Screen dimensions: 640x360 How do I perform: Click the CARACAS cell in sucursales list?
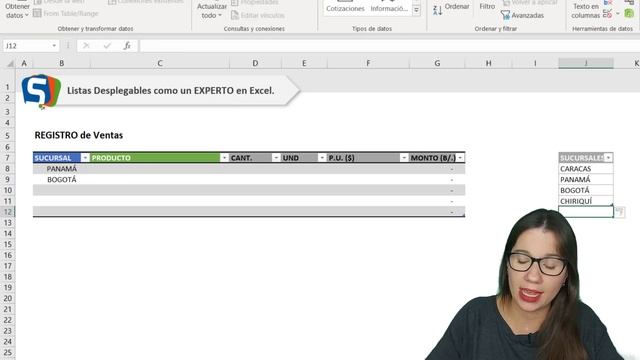(x=586, y=169)
